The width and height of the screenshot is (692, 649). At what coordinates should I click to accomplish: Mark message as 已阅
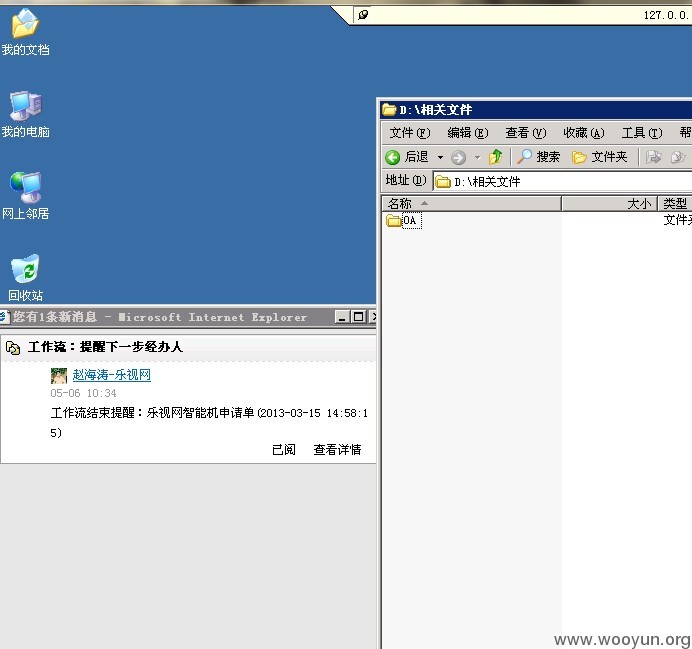284,450
